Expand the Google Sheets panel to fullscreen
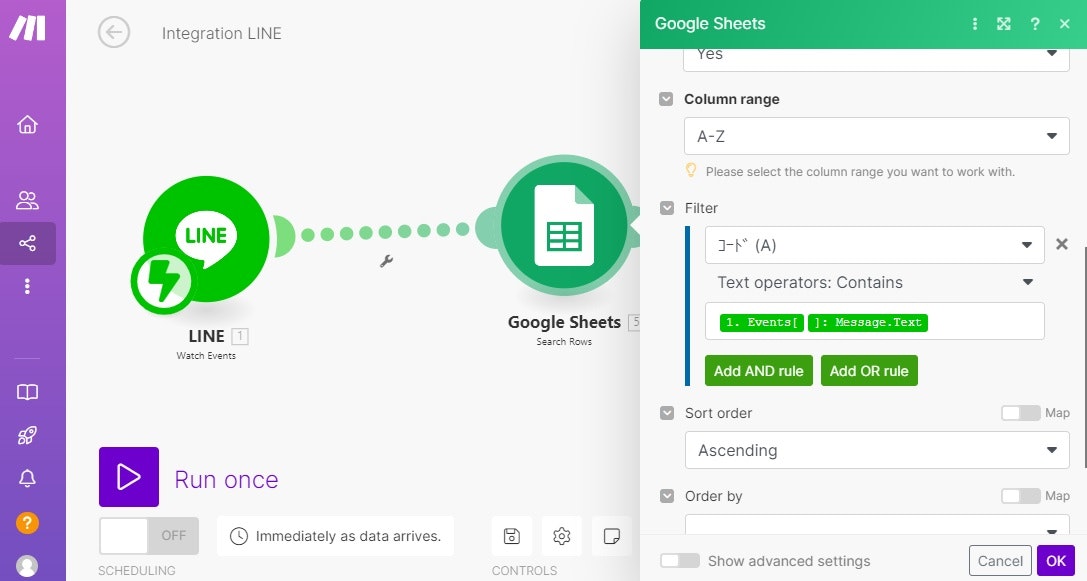Image resolution: width=1087 pixels, height=581 pixels. [1004, 24]
